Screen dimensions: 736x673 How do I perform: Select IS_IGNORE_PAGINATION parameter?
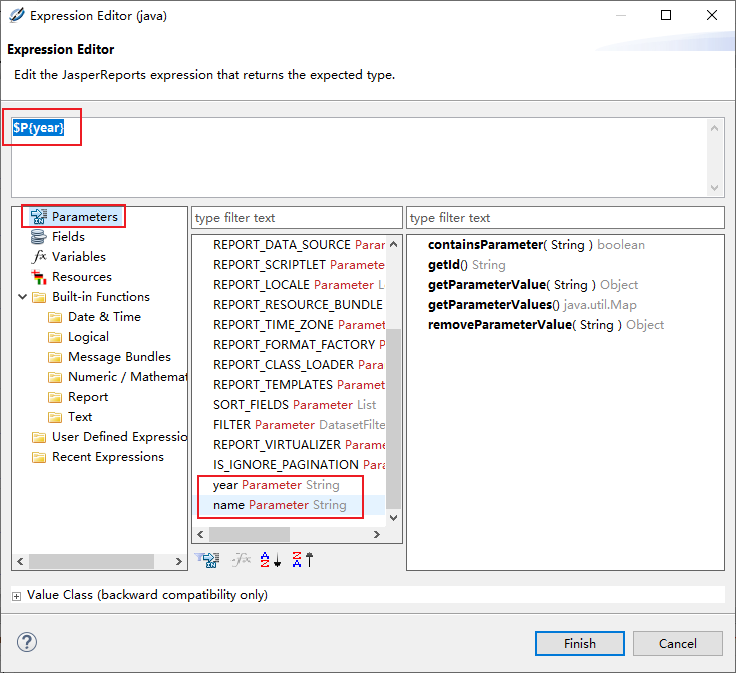(298, 465)
